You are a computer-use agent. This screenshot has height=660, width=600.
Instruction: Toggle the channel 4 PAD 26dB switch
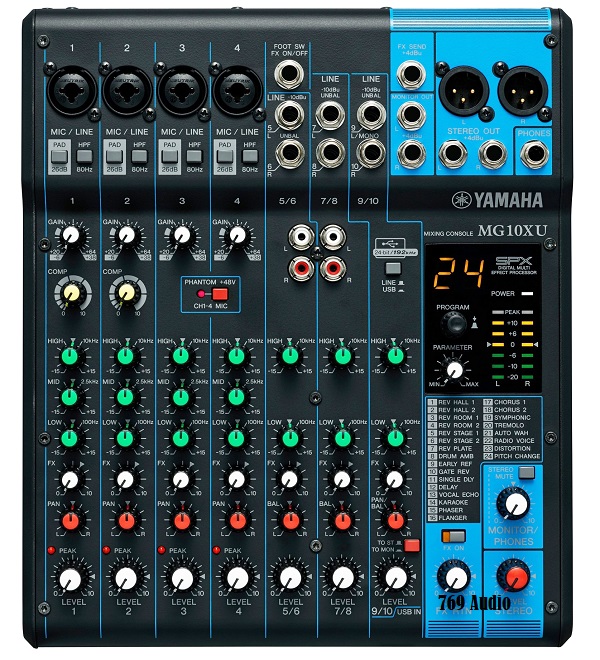pos(225,157)
